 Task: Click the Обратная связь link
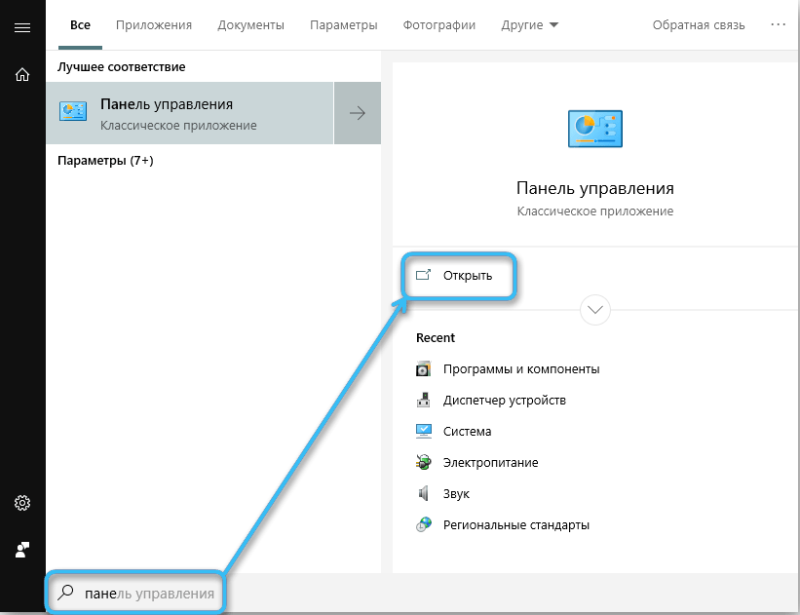point(698,25)
